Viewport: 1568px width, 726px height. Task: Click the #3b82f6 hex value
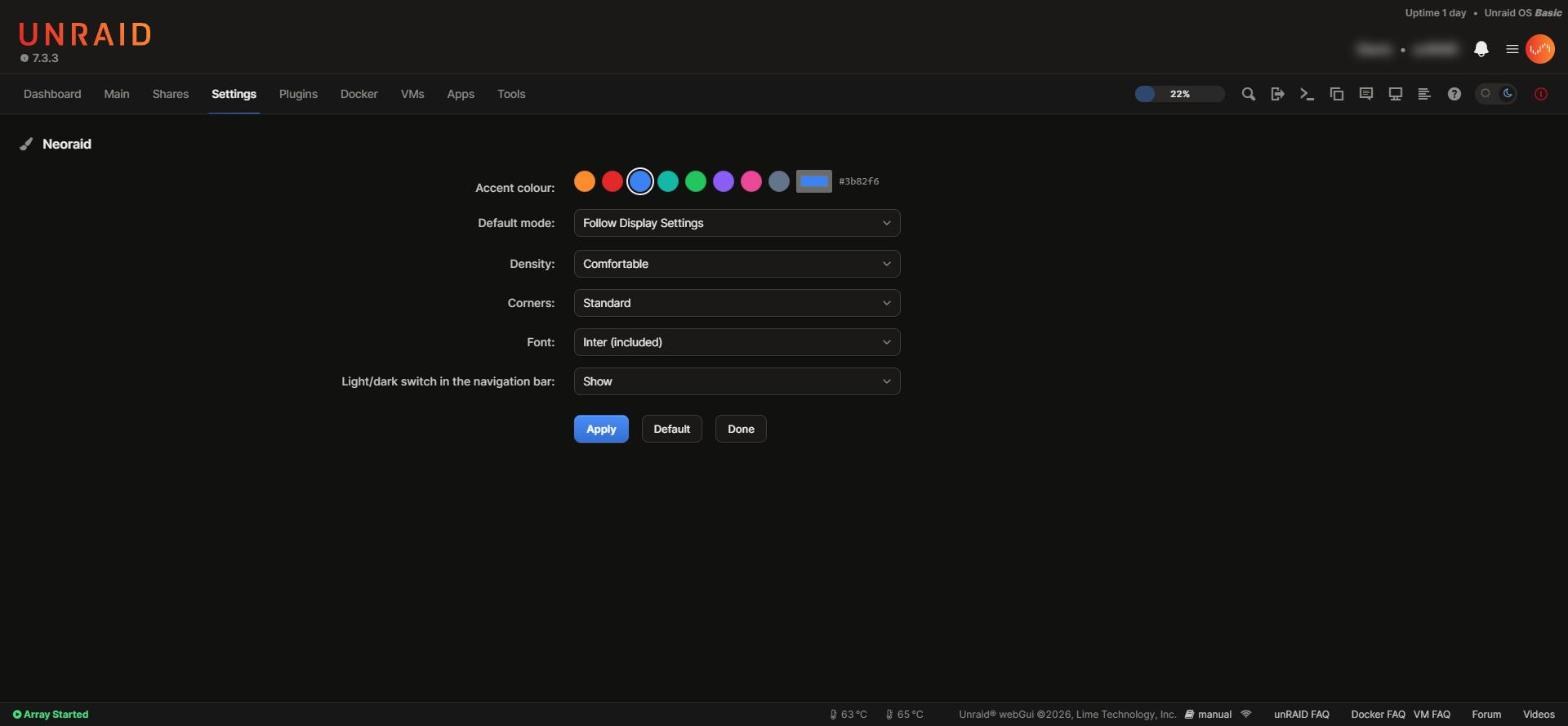coord(859,181)
